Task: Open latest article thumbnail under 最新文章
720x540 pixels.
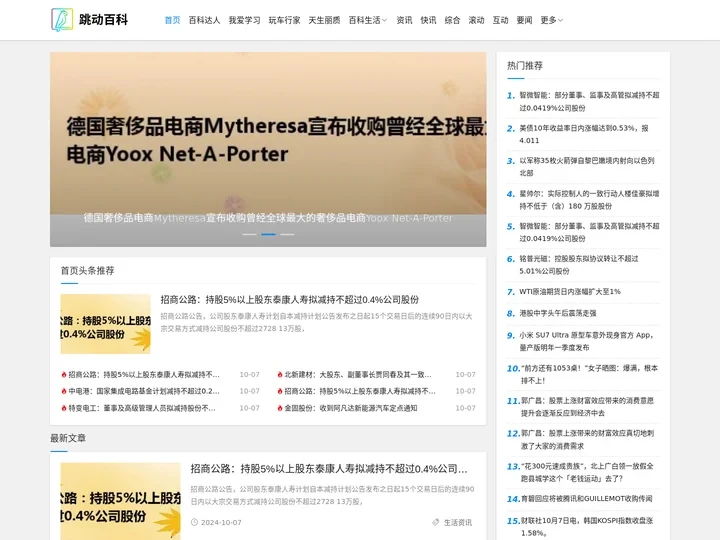Action: coord(120,501)
